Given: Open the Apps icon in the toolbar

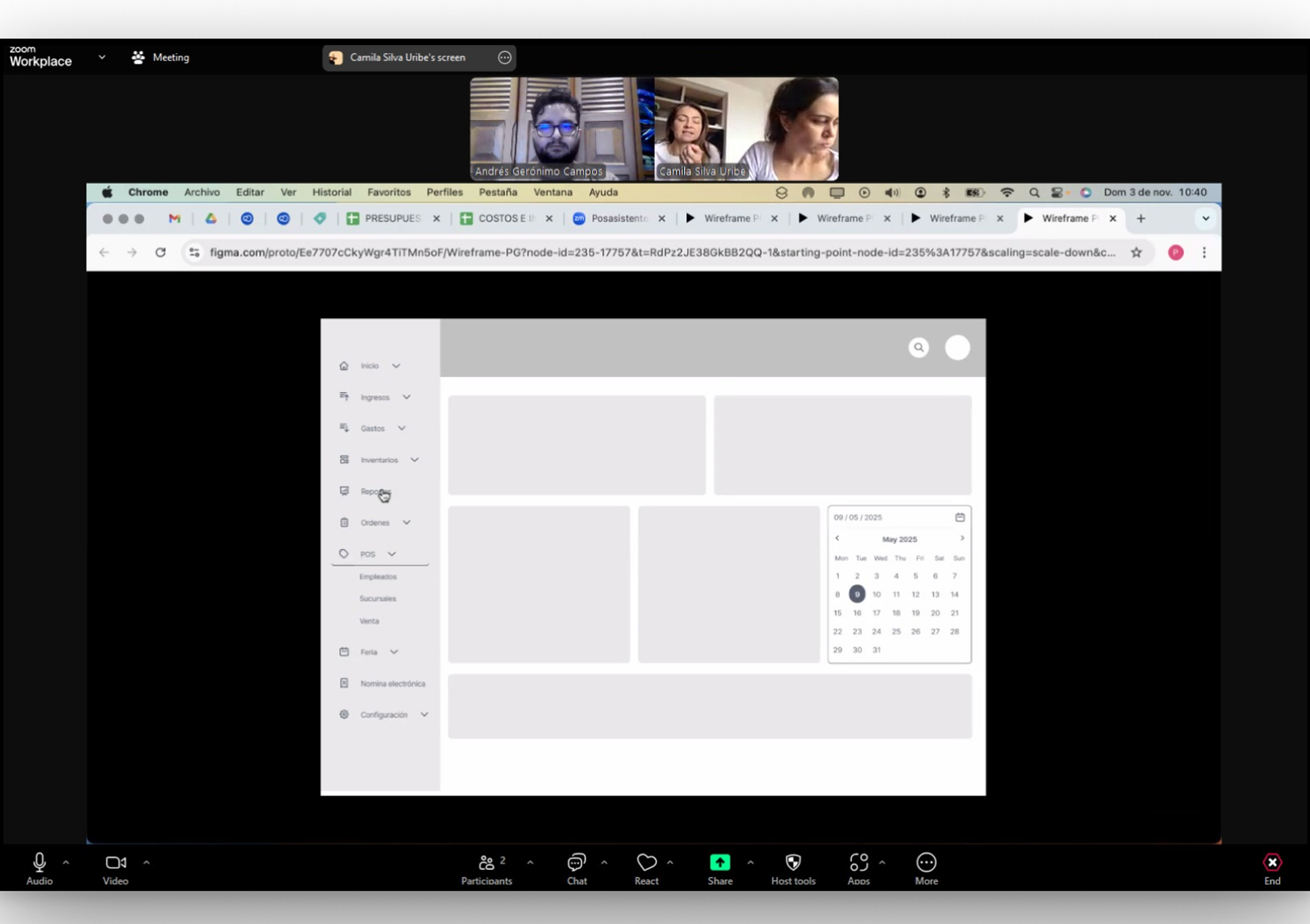Looking at the screenshot, I should [x=858, y=863].
